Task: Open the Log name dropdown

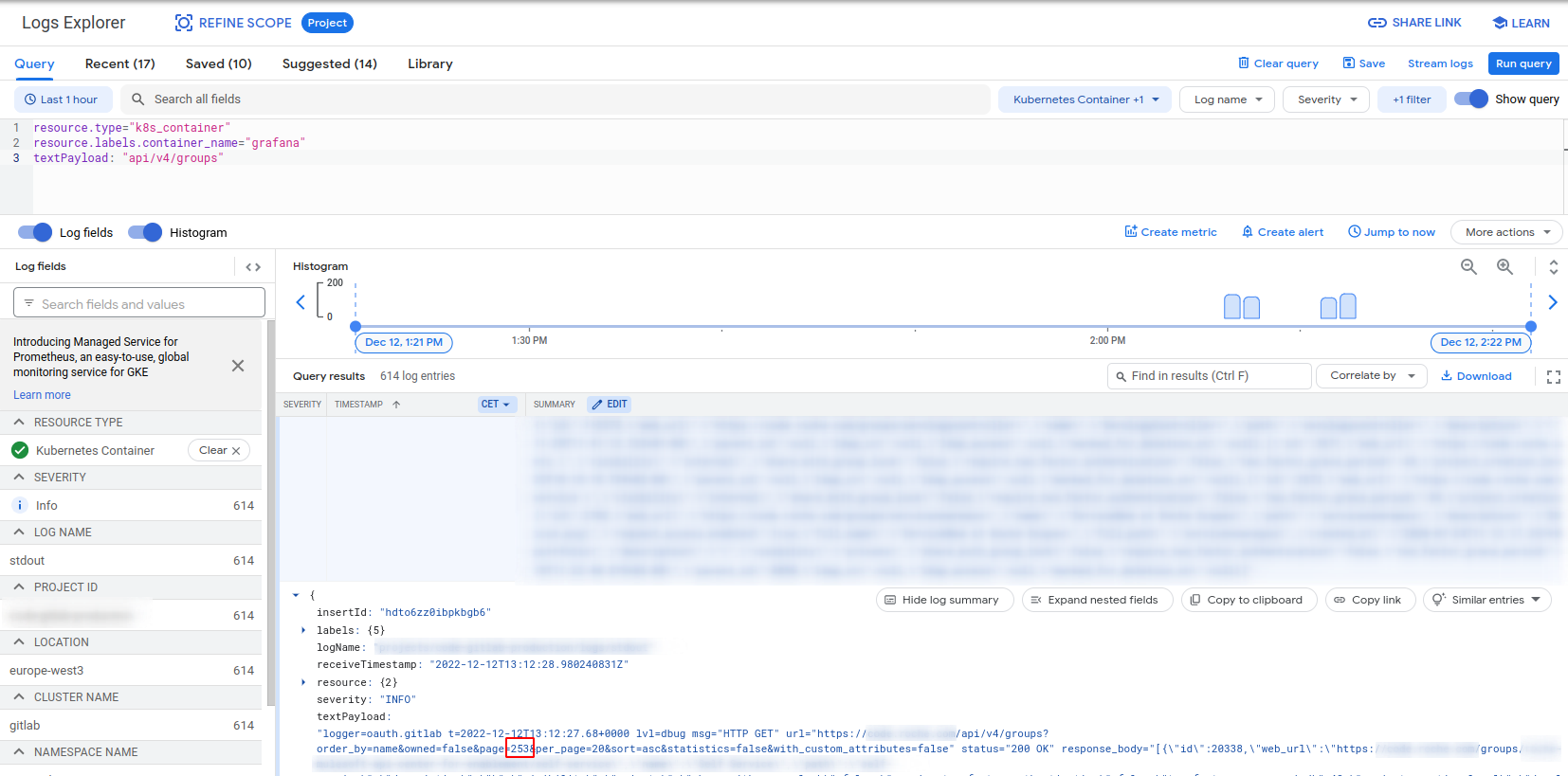Action: point(1228,99)
